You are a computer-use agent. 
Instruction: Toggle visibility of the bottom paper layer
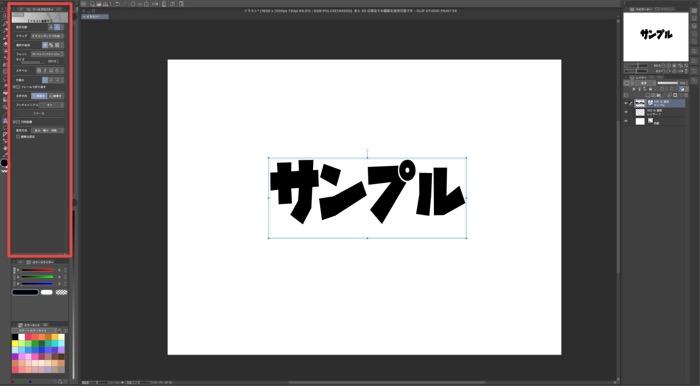pos(626,121)
